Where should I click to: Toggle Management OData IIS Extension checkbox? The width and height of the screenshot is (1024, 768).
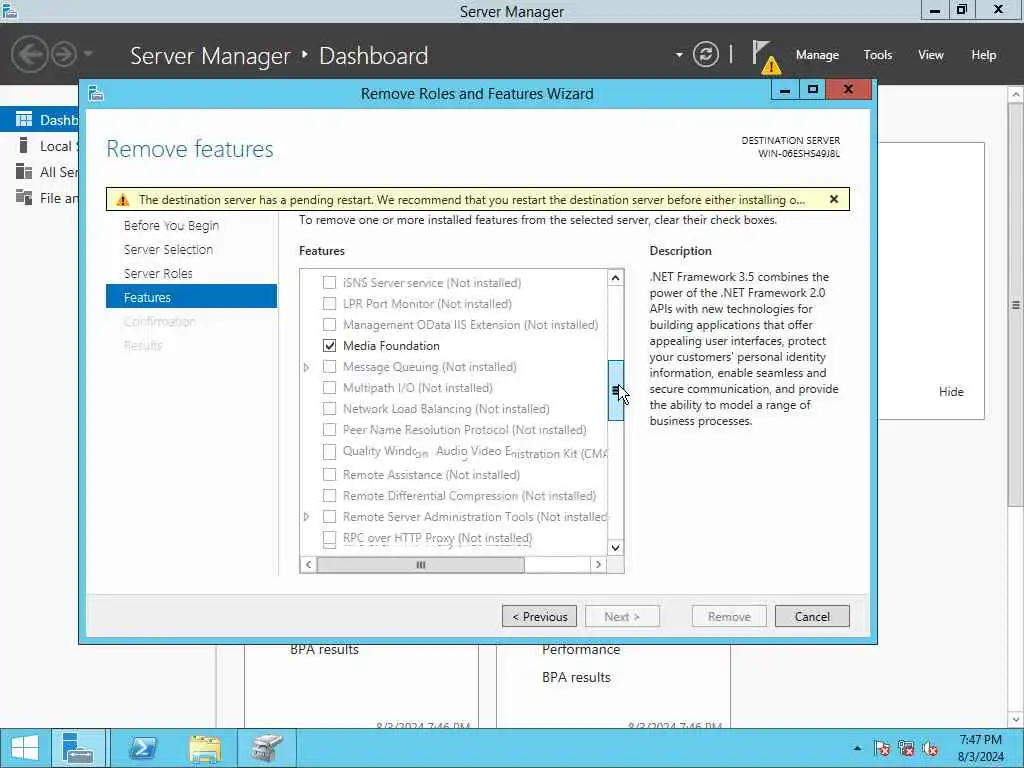(330, 325)
